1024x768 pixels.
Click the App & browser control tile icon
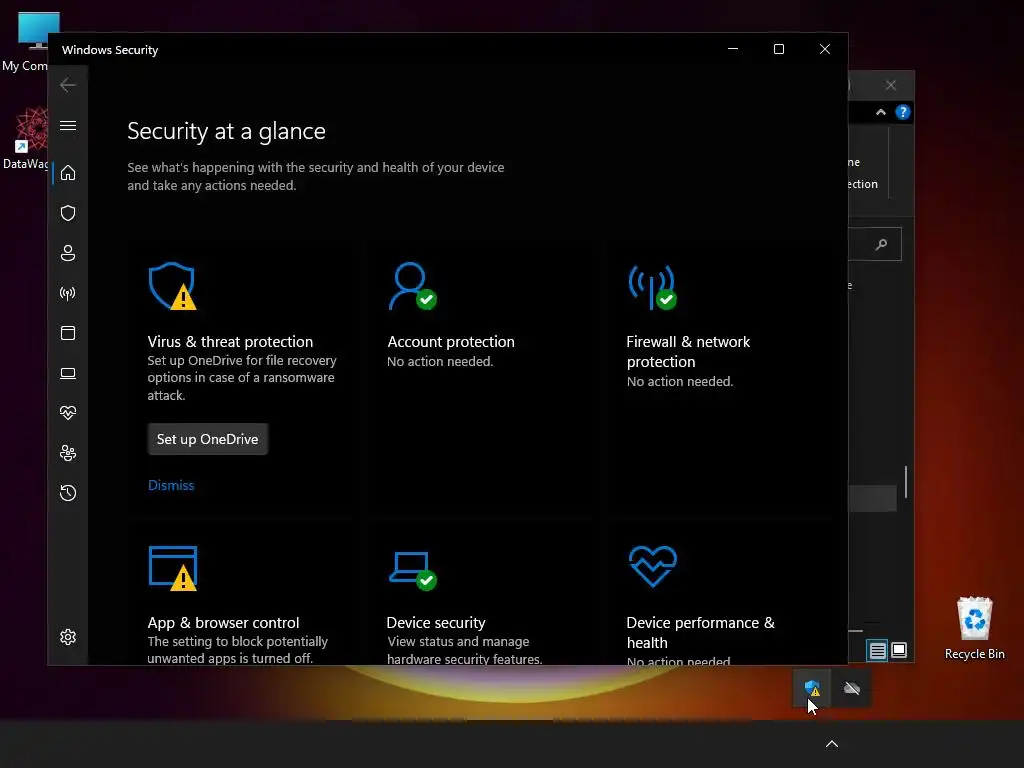(x=172, y=568)
